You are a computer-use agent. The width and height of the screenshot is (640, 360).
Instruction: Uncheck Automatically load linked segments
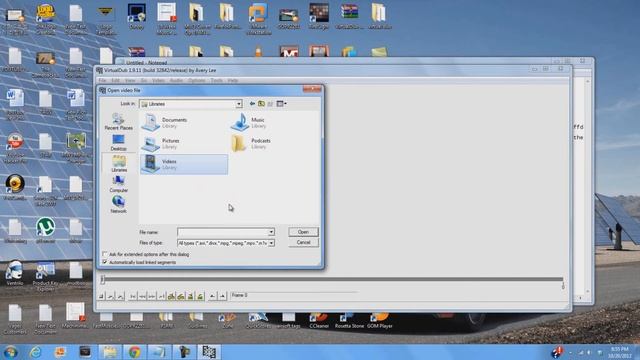pyautogui.click(x=105, y=262)
